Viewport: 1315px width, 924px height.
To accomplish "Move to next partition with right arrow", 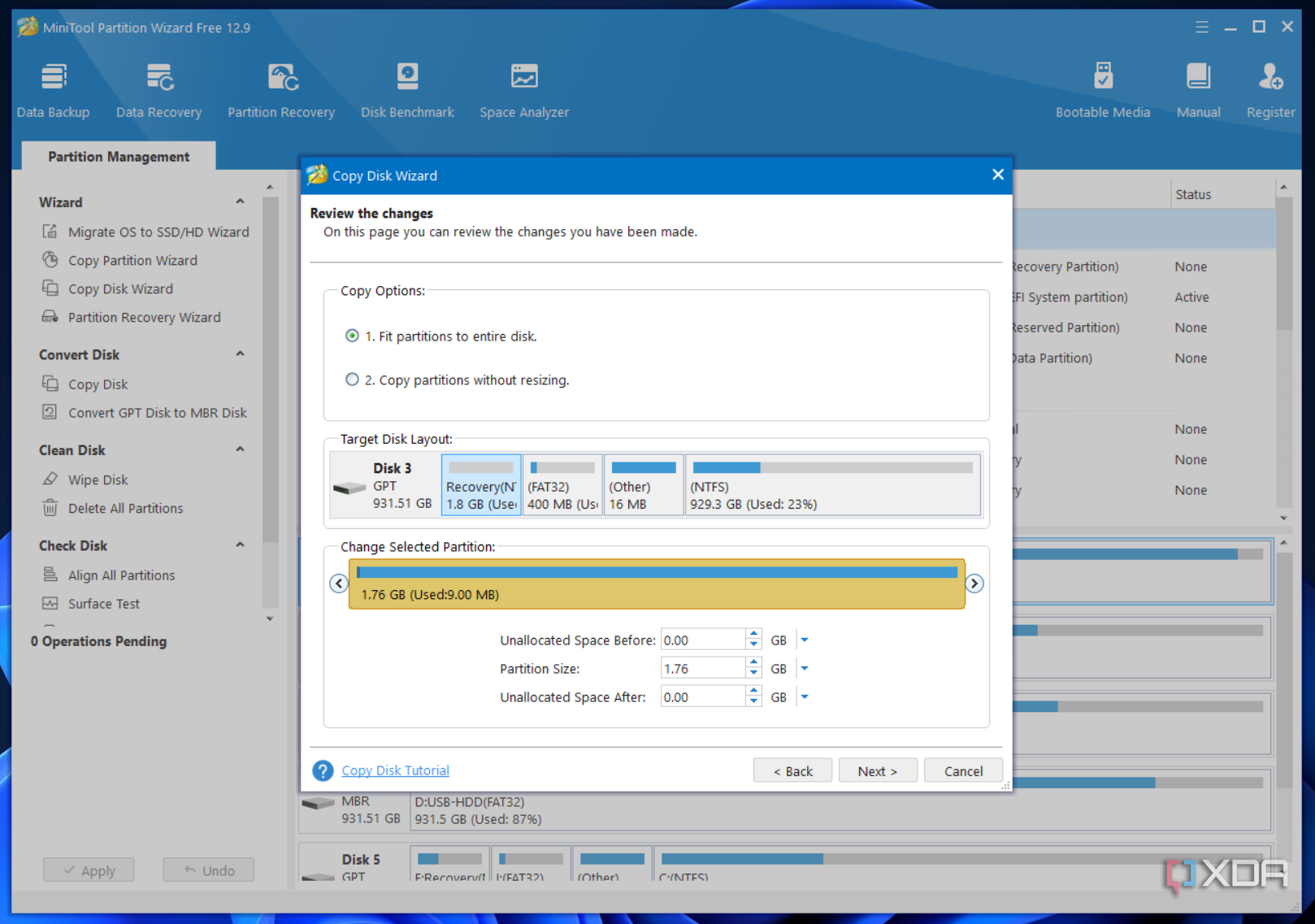I will (974, 583).
